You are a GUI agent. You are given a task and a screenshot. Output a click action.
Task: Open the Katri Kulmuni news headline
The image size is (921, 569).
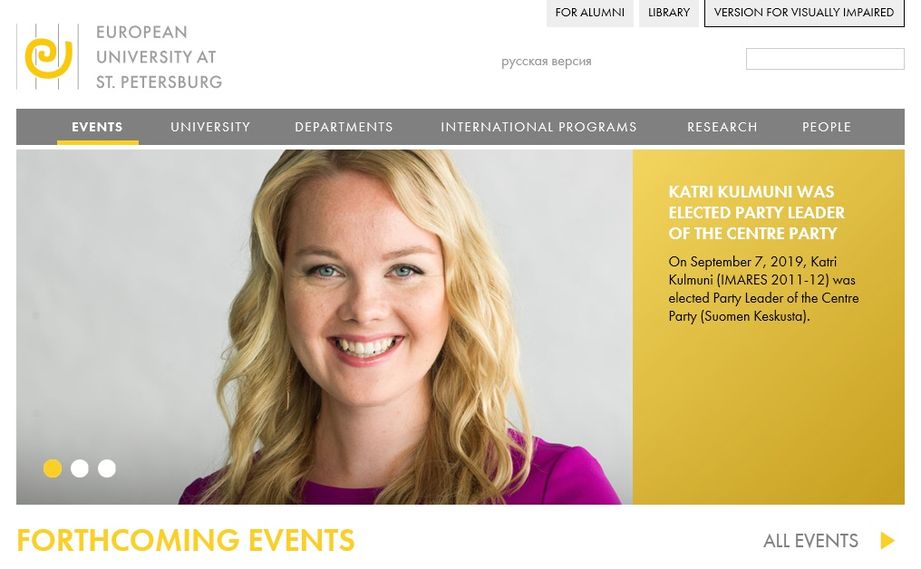tap(757, 213)
